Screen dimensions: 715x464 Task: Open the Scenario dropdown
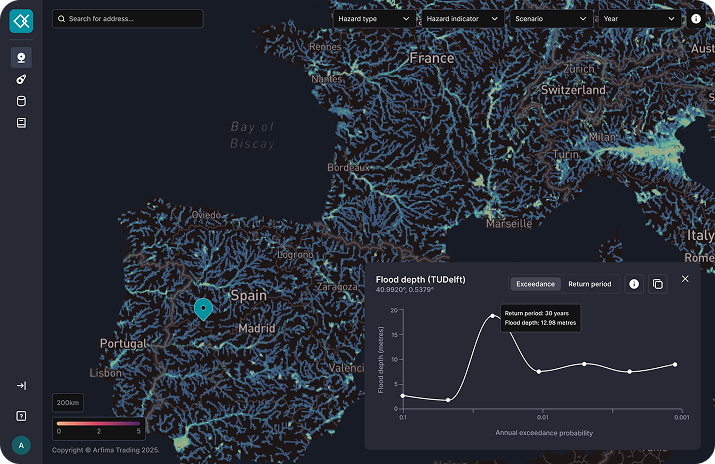pos(550,19)
